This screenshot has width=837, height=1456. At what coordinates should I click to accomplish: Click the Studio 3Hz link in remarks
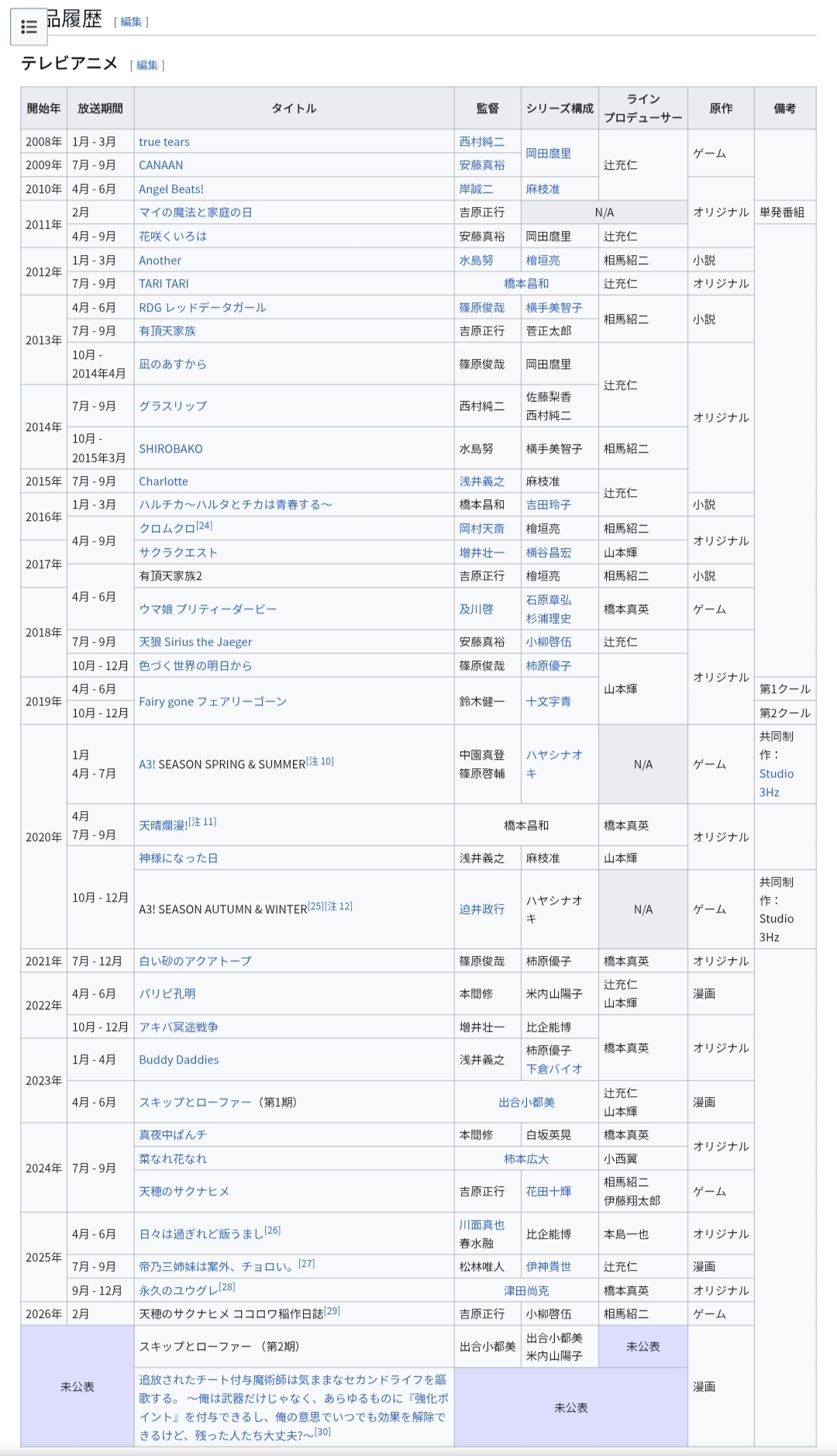point(776,783)
